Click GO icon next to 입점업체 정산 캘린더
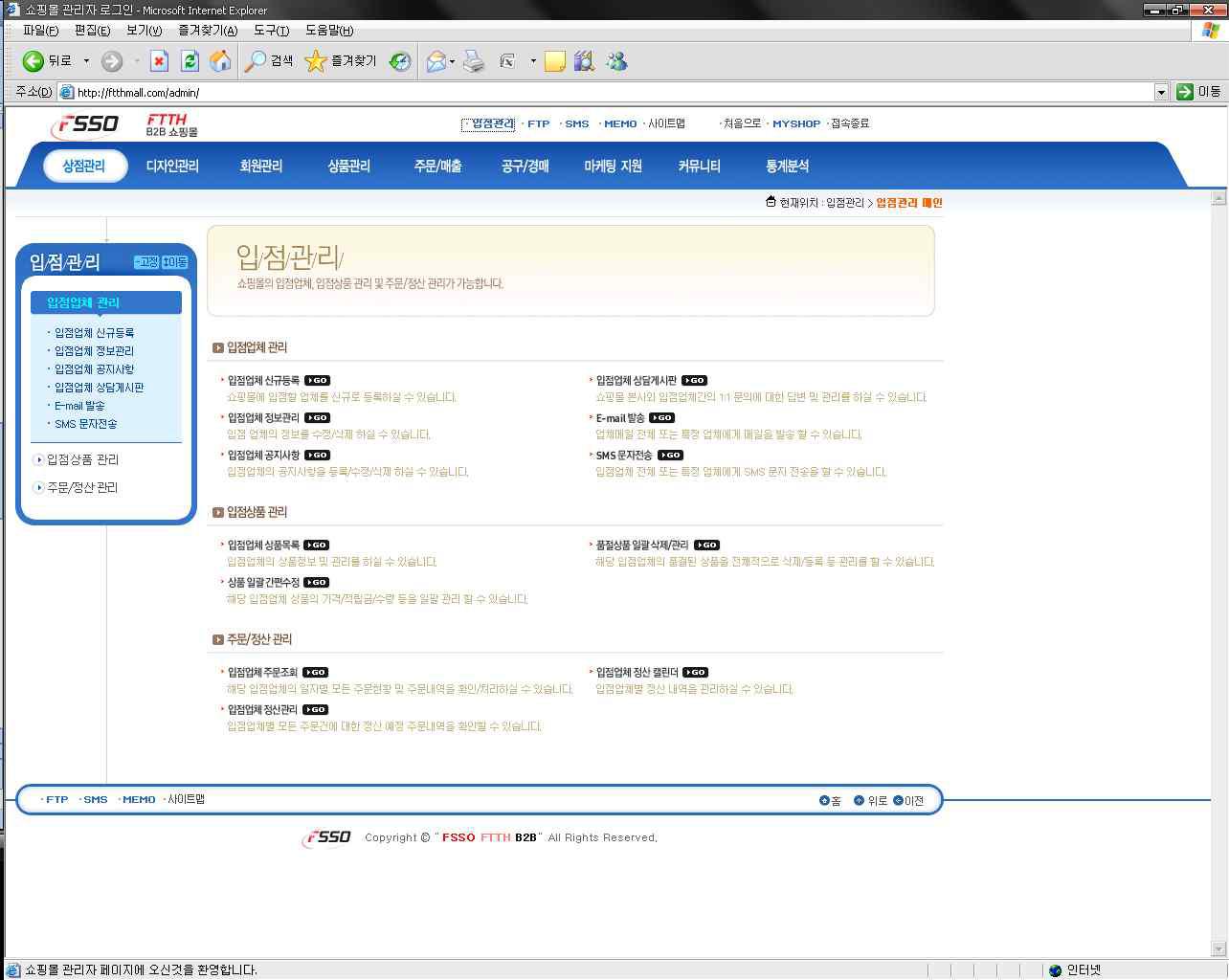Image resolution: width=1229 pixels, height=980 pixels. [x=695, y=673]
